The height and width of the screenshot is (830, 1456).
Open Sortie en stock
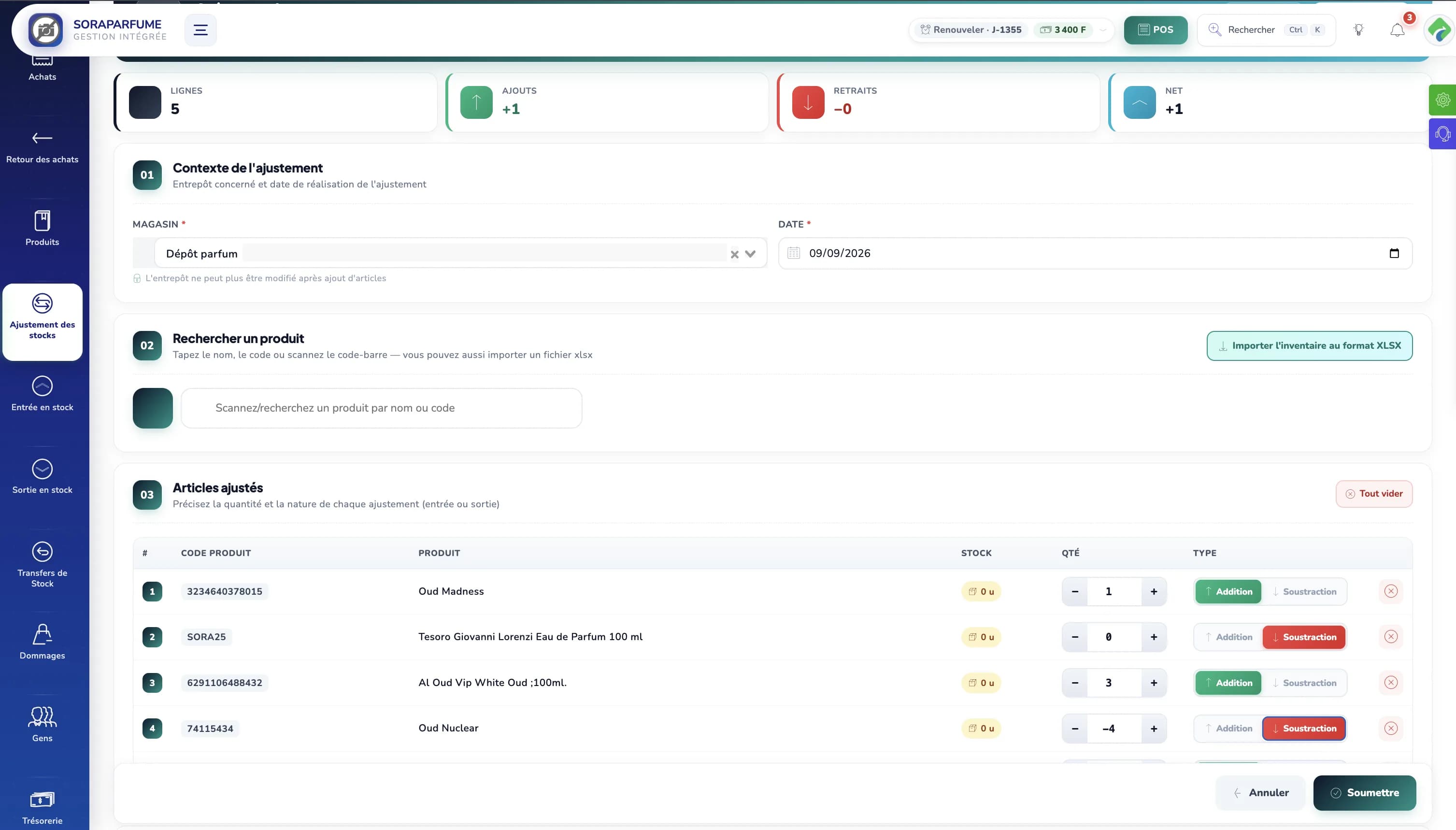point(42,476)
